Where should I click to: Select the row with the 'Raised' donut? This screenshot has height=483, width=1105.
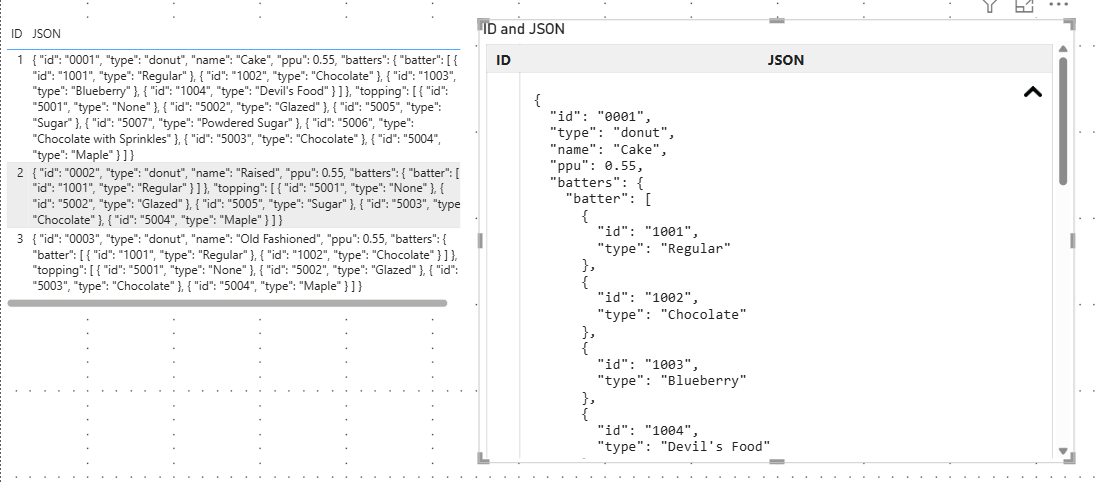click(x=233, y=197)
